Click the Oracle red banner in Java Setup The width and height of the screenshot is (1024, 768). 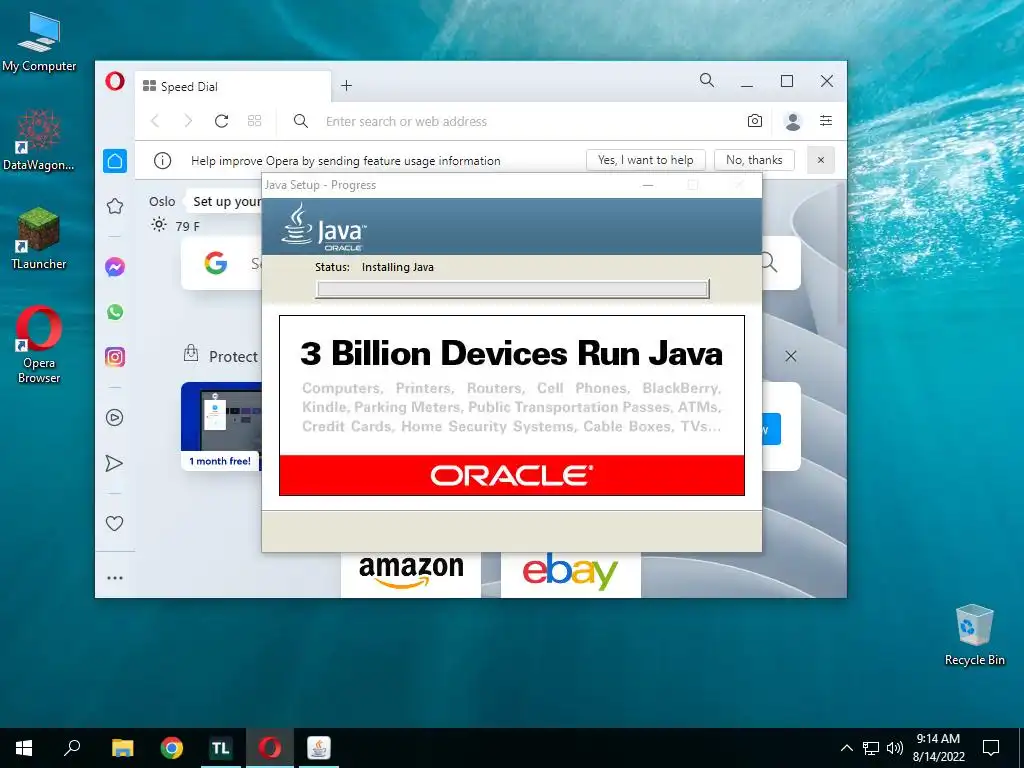click(512, 475)
